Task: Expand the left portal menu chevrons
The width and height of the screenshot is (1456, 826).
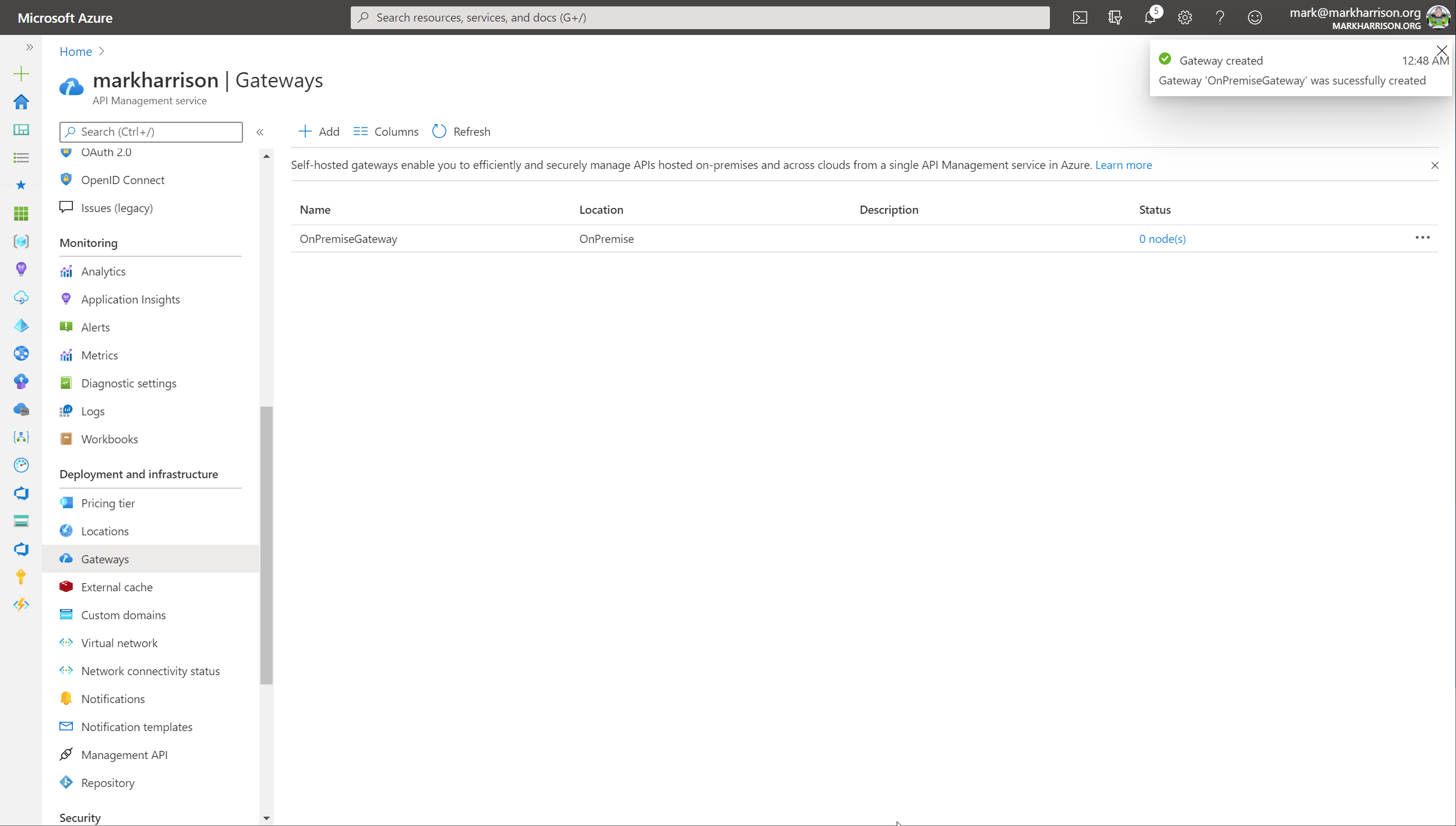Action: pos(29,47)
